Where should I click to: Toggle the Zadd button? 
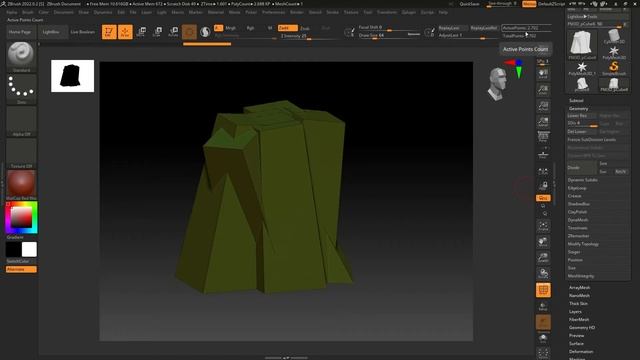pos(287,28)
